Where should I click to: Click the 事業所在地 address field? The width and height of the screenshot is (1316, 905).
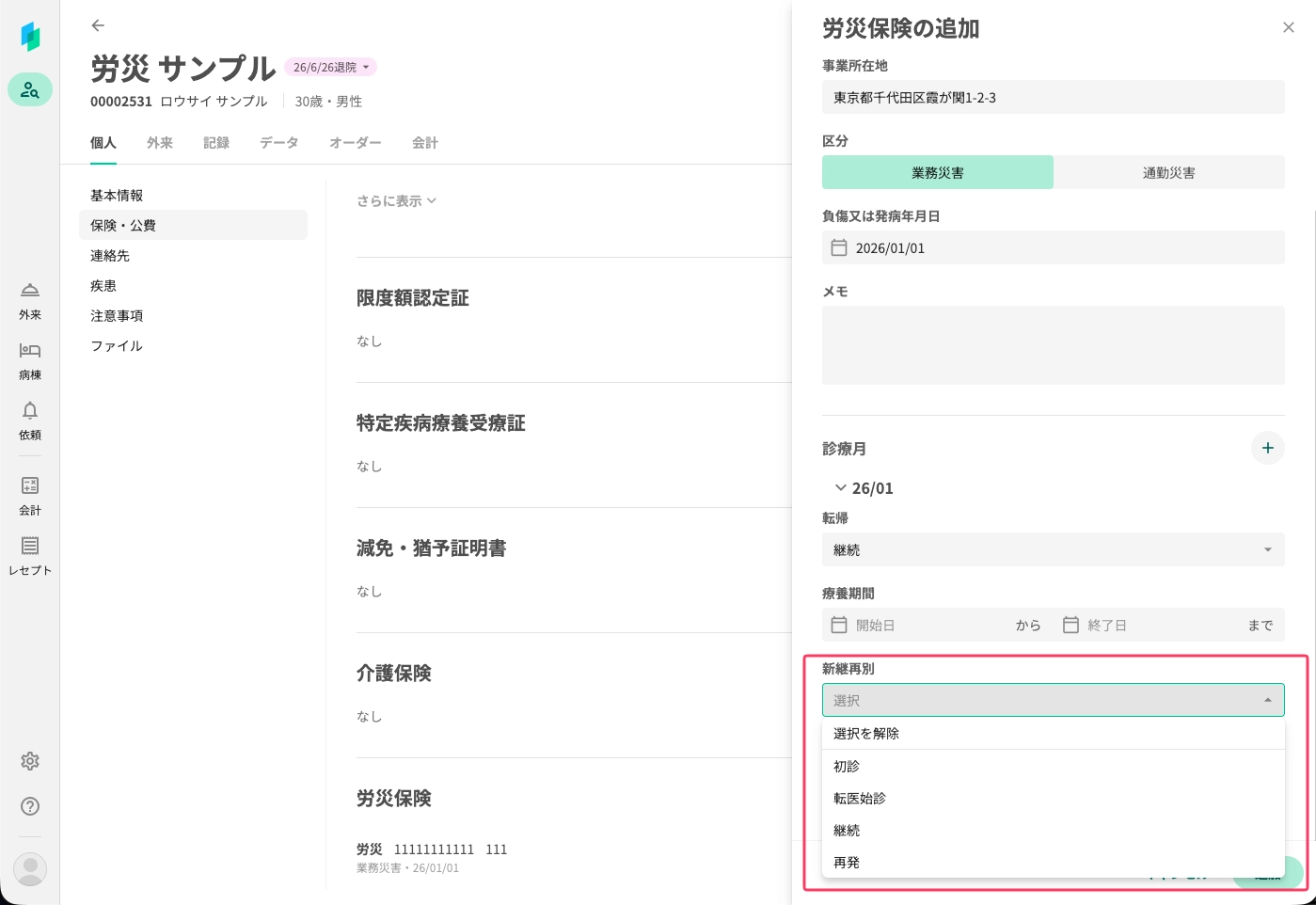click(1054, 97)
